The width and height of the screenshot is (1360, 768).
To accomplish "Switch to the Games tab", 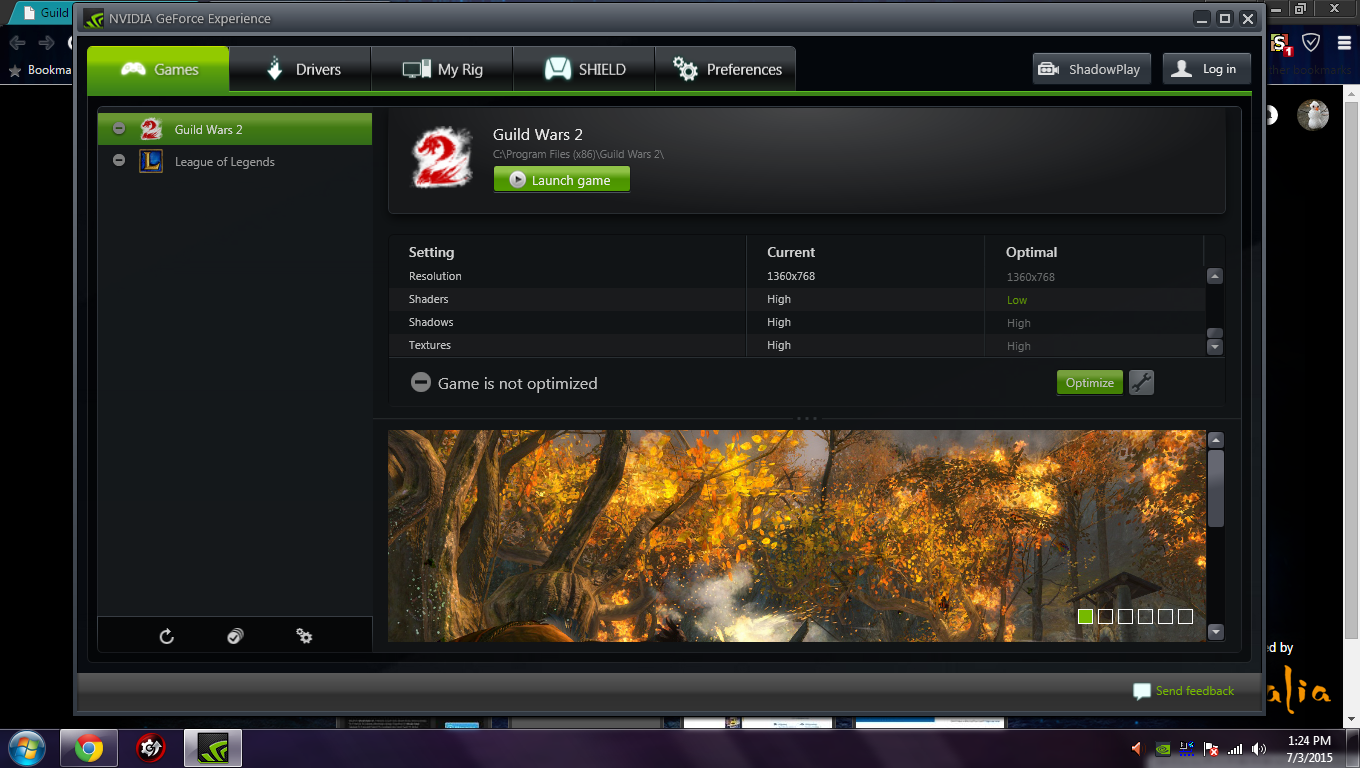I will pyautogui.click(x=158, y=69).
